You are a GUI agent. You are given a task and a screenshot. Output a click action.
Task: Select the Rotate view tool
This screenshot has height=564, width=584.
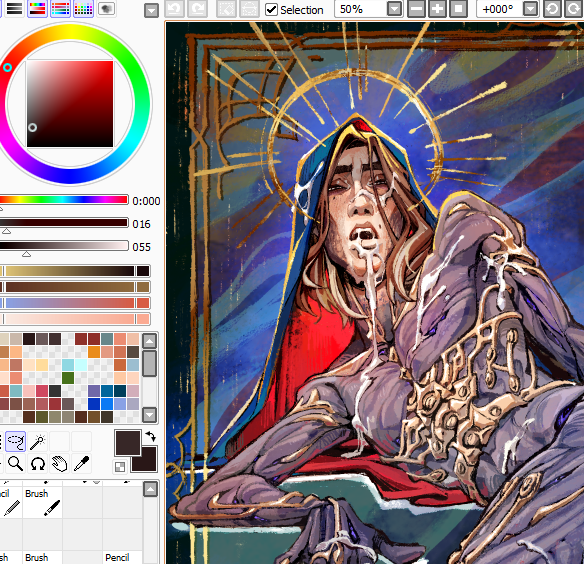click(37, 464)
